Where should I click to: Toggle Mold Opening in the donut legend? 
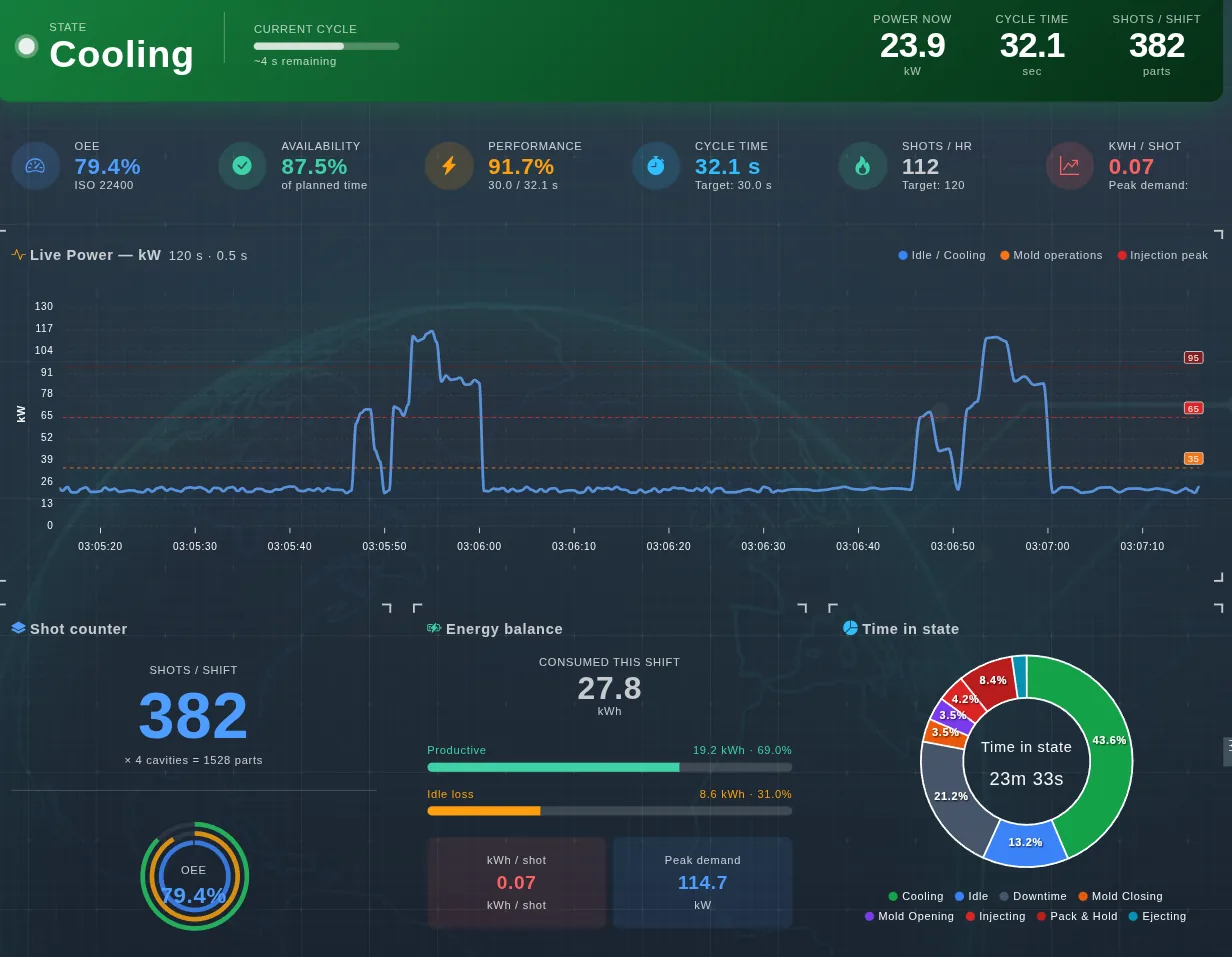(910, 916)
